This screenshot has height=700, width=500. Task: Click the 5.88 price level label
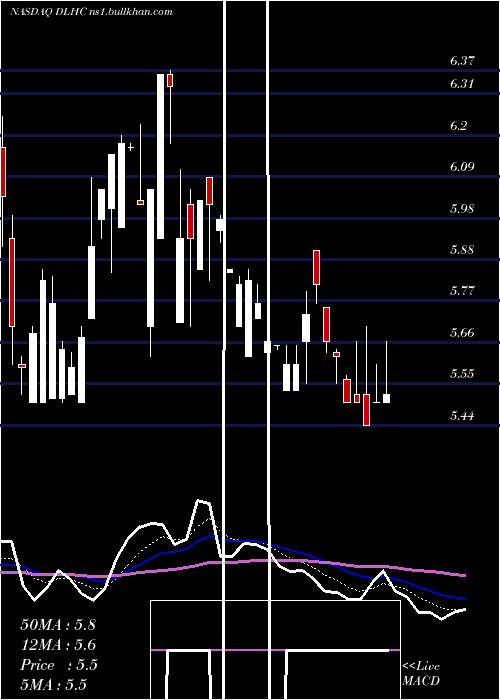(x=462, y=250)
